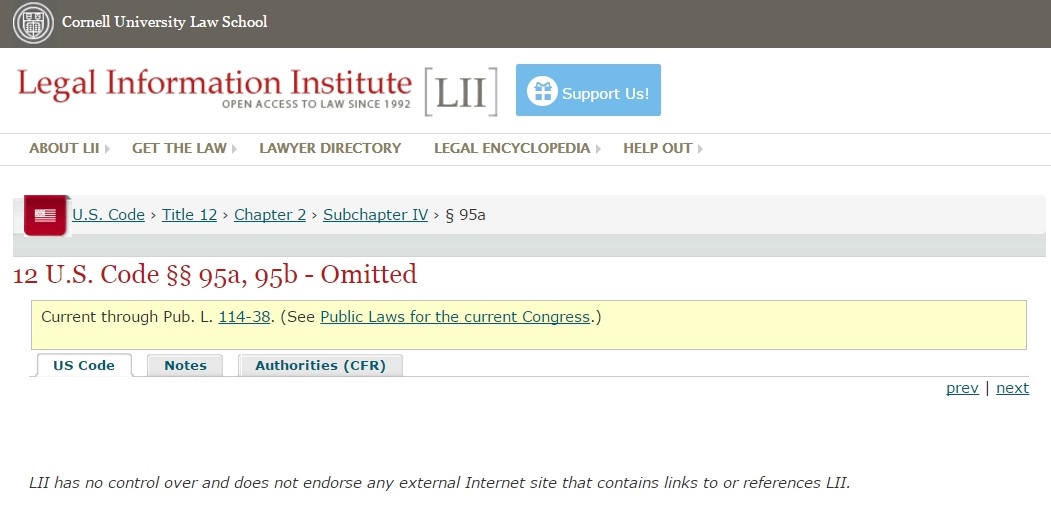Click the red U.S. flag icon
This screenshot has height=505, width=1051.
(x=45, y=215)
